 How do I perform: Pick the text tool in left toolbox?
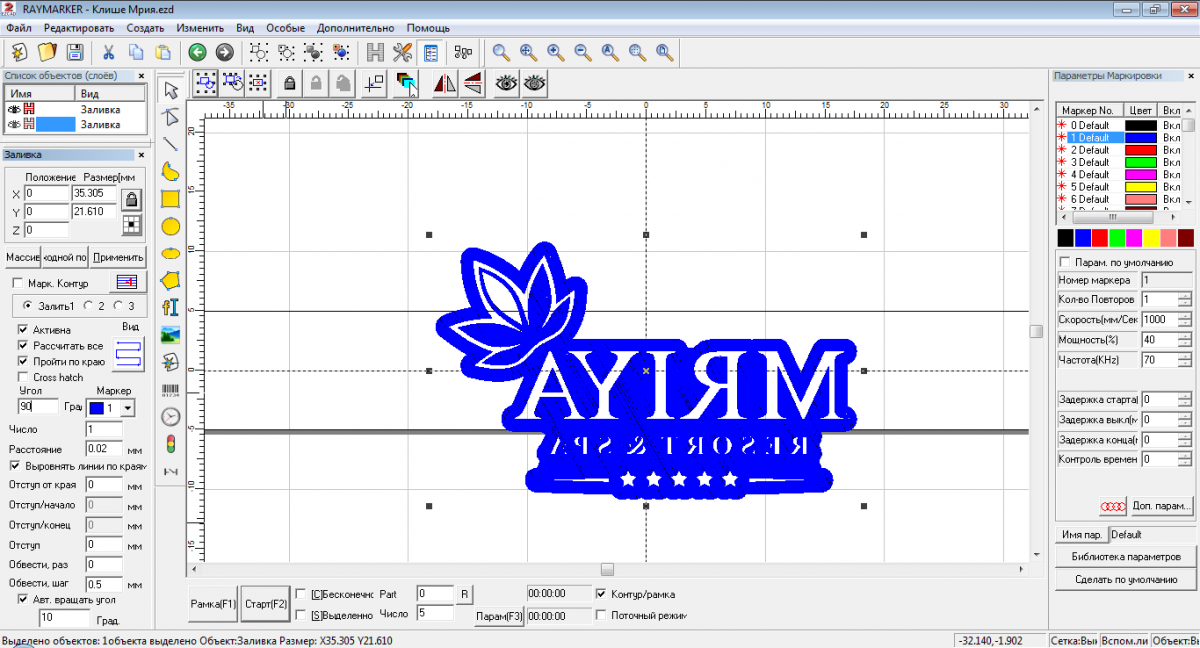171,308
